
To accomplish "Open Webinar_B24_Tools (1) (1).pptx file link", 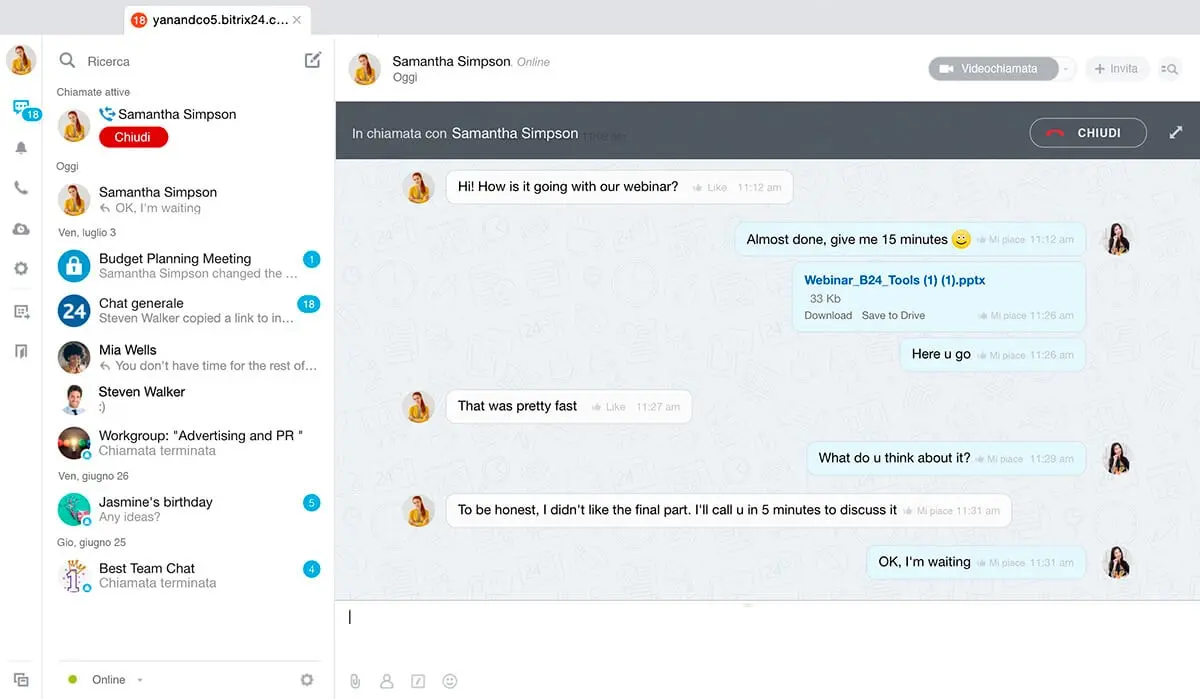I will point(895,280).
